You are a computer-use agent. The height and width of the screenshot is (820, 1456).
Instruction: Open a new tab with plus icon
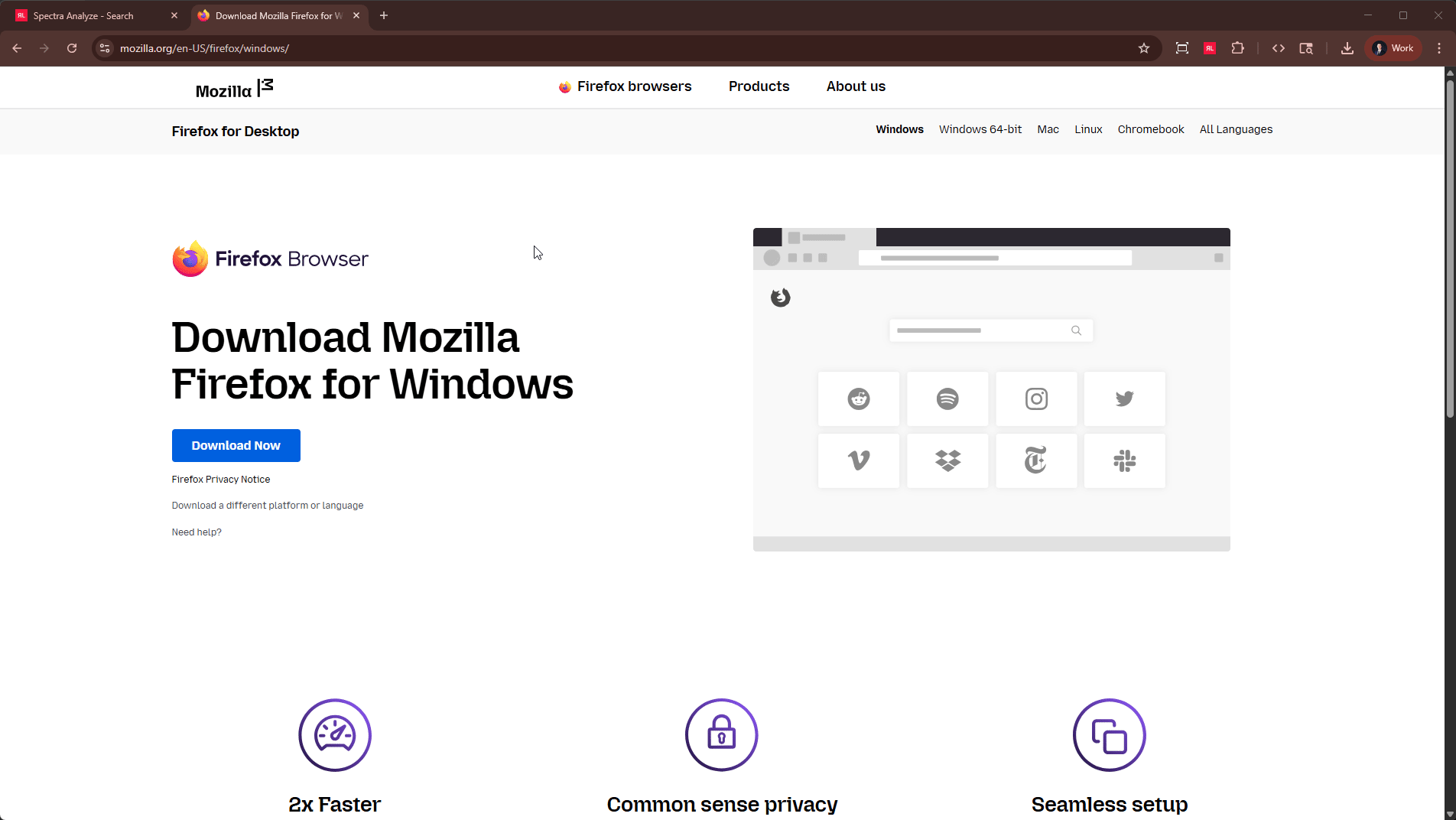pyautogui.click(x=384, y=15)
